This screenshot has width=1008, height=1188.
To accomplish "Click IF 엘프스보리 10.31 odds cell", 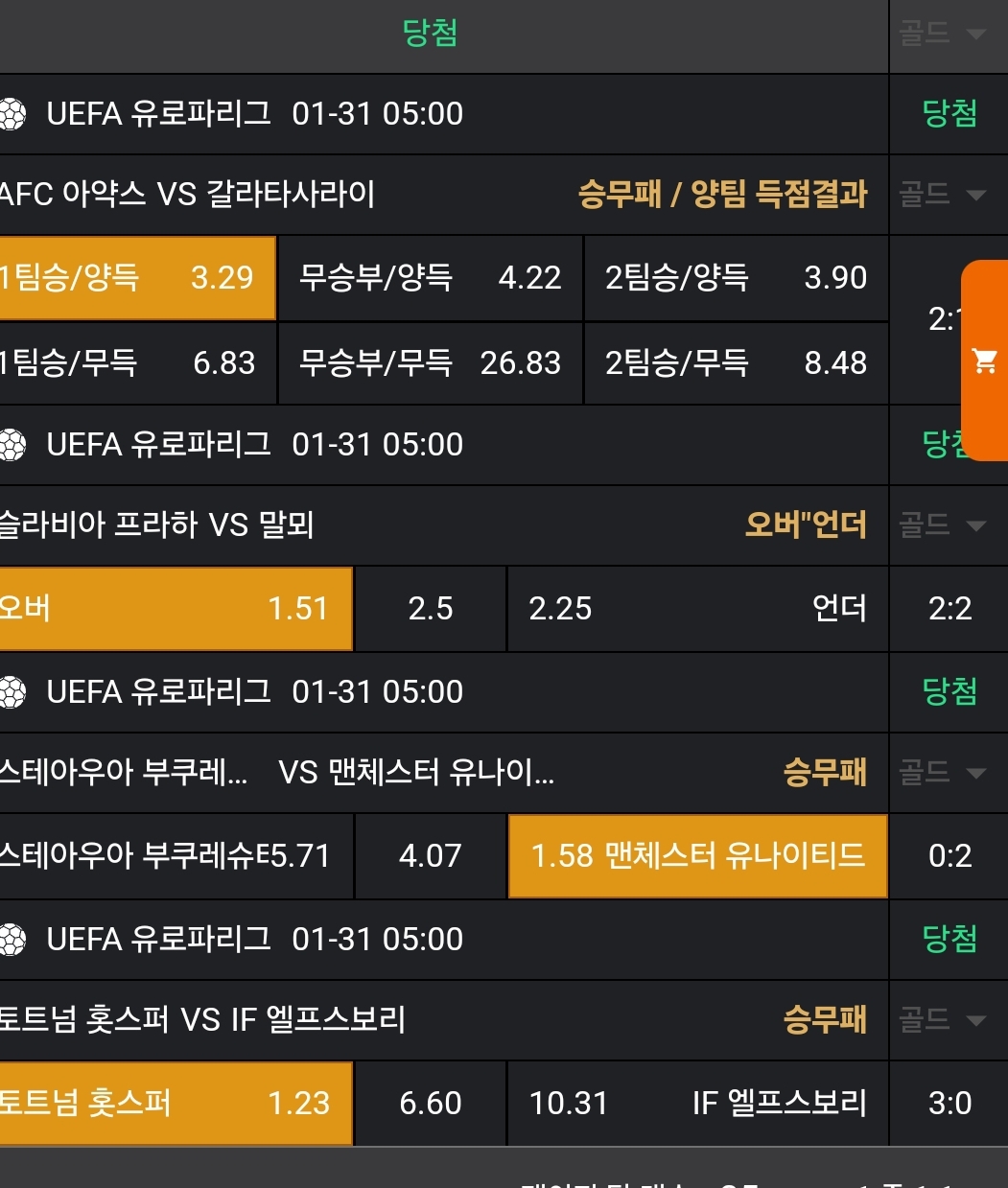I will [697, 1104].
